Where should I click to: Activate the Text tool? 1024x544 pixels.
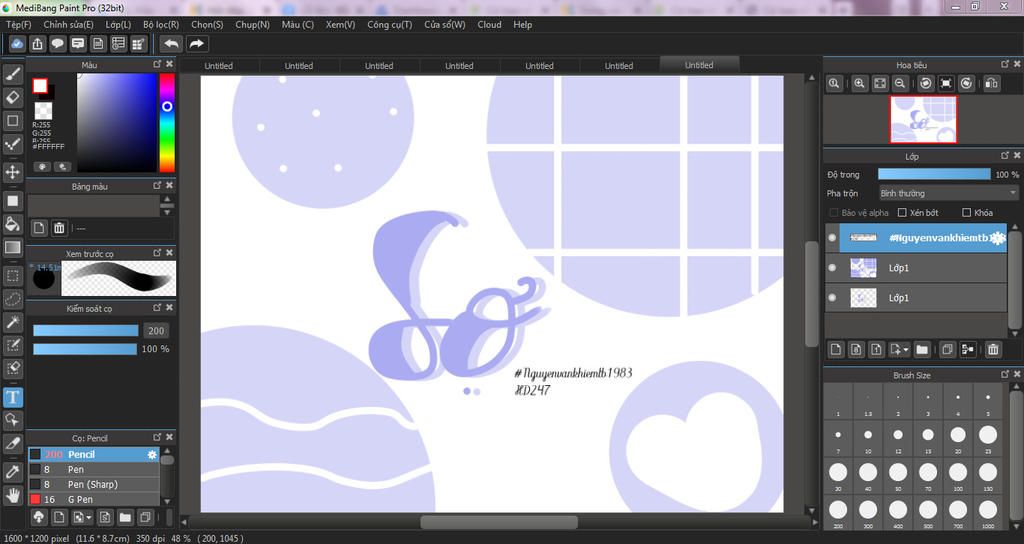coord(12,397)
